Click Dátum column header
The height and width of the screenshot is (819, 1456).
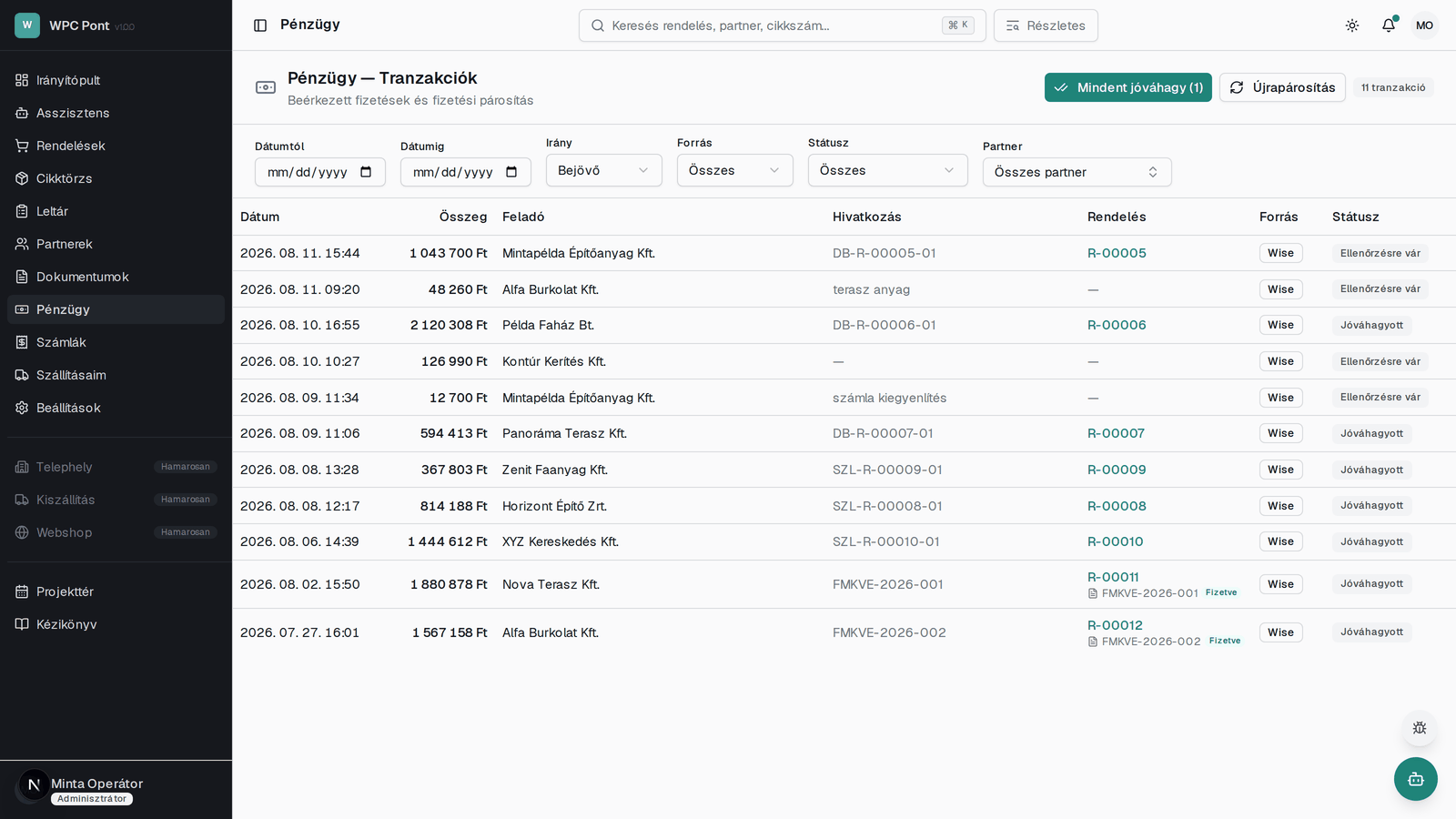(x=259, y=217)
